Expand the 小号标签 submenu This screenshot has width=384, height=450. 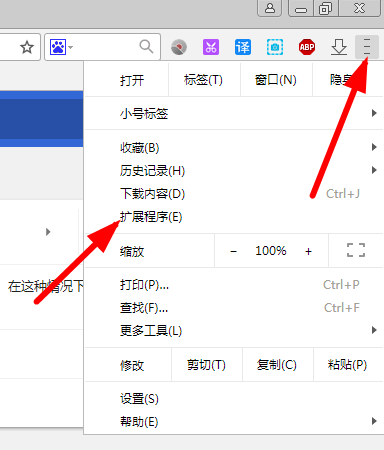click(x=234, y=113)
